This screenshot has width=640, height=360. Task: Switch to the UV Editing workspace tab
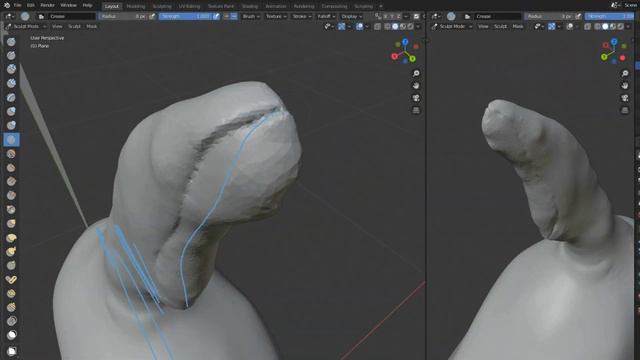coord(189,7)
